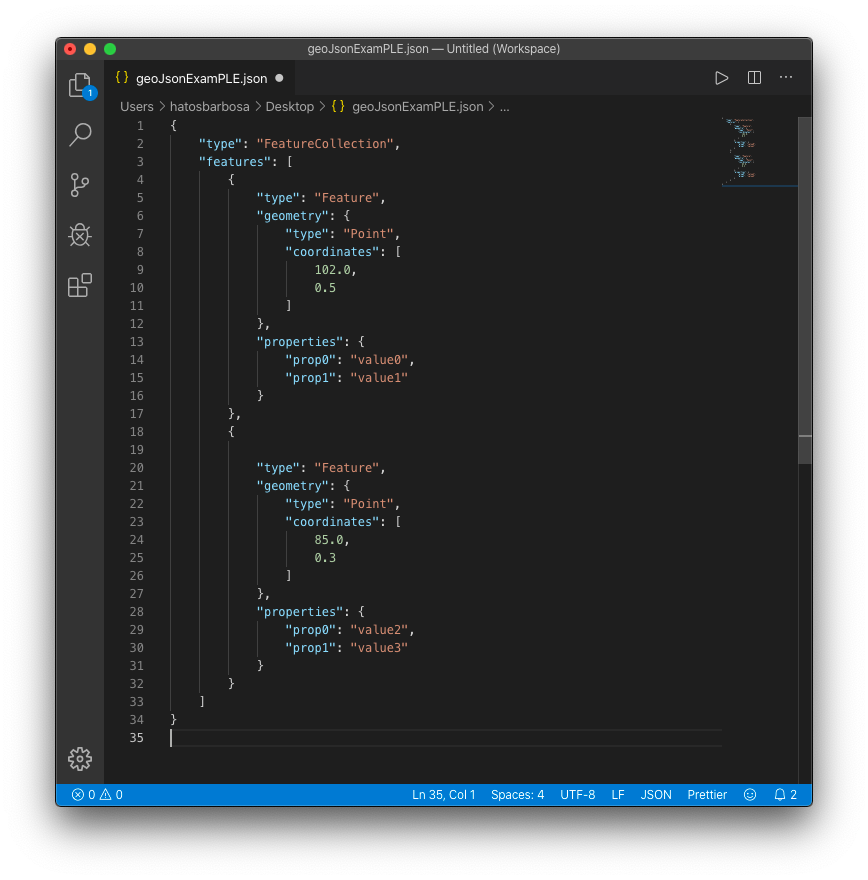The image size is (868, 880).
Task: Change line ending by clicking LF
Action: tap(617, 794)
